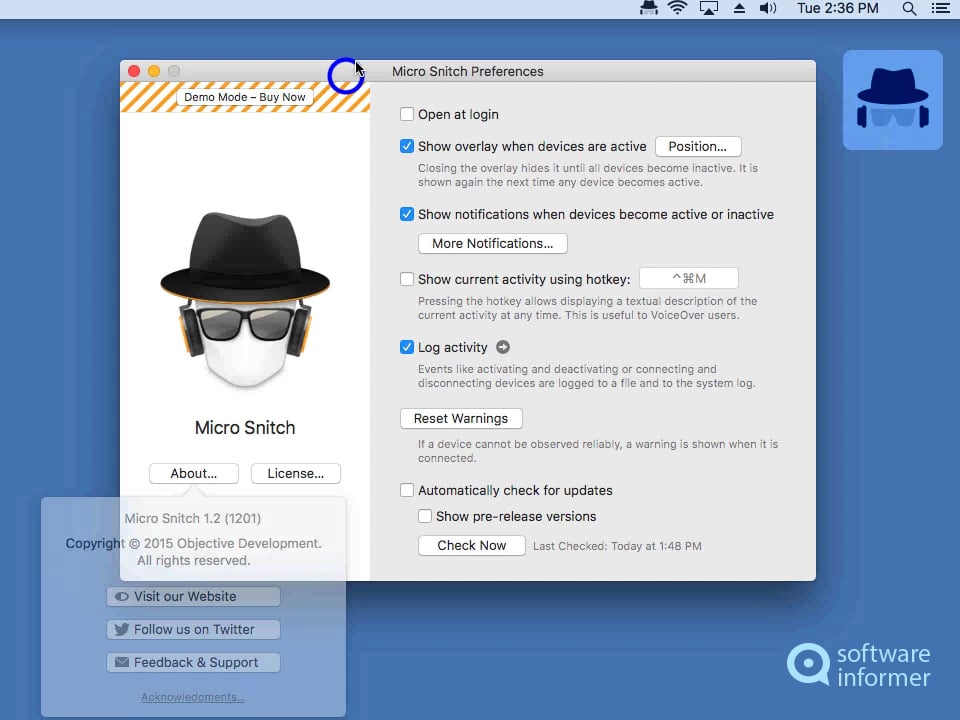
Task: Open Notification Center list icon
Action: point(940,8)
